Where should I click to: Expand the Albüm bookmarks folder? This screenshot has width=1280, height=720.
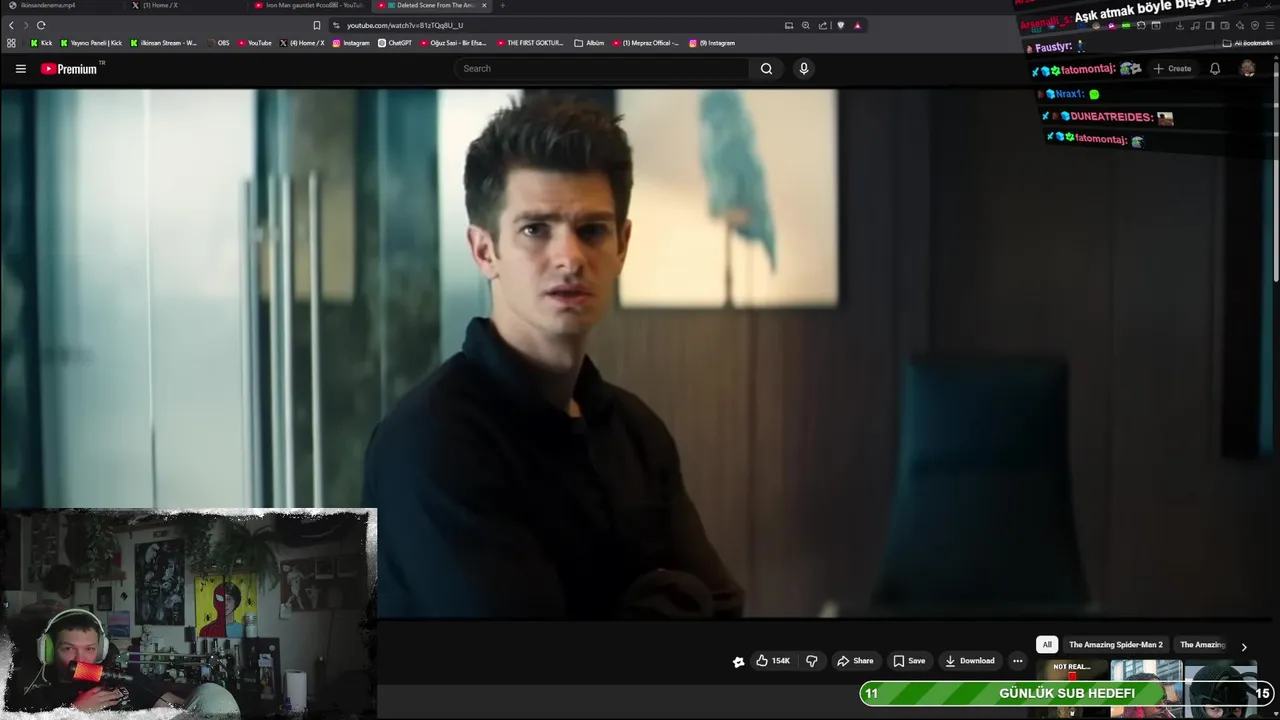pyautogui.click(x=589, y=43)
